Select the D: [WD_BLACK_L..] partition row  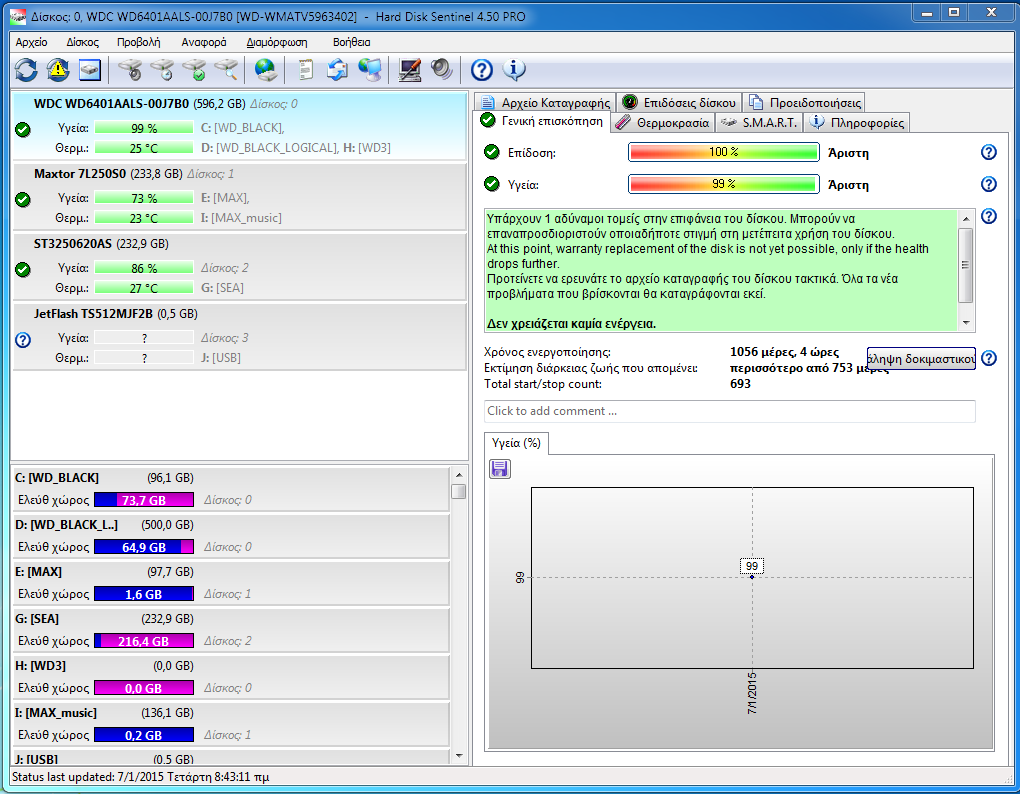(x=231, y=536)
